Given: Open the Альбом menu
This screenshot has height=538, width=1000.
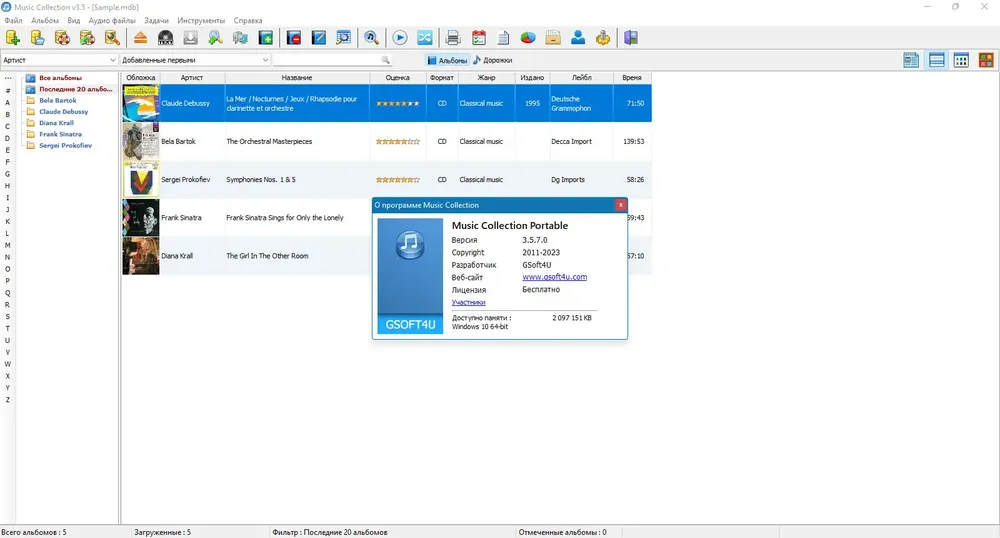Looking at the screenshot, I should click(45, 20).
